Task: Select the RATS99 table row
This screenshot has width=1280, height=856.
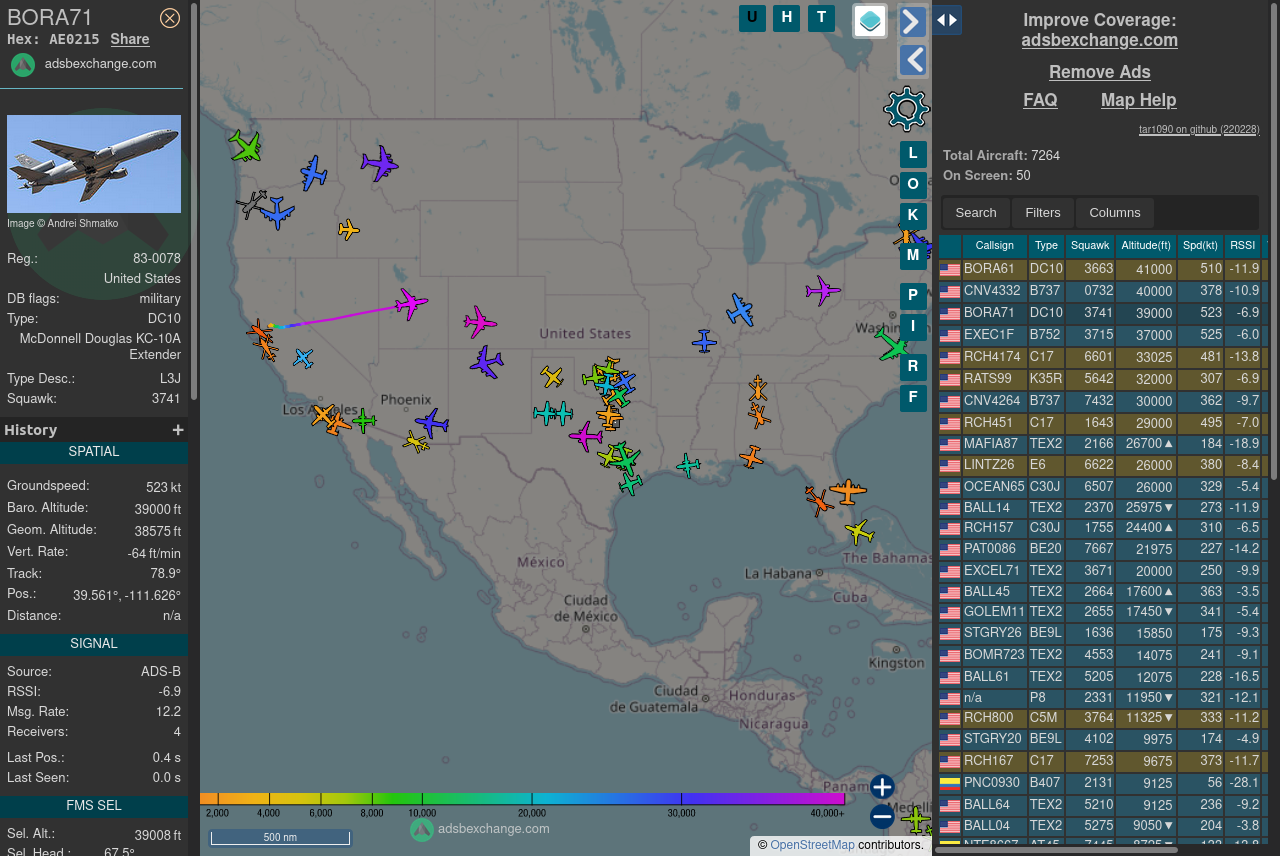Action: (1103, 378)
